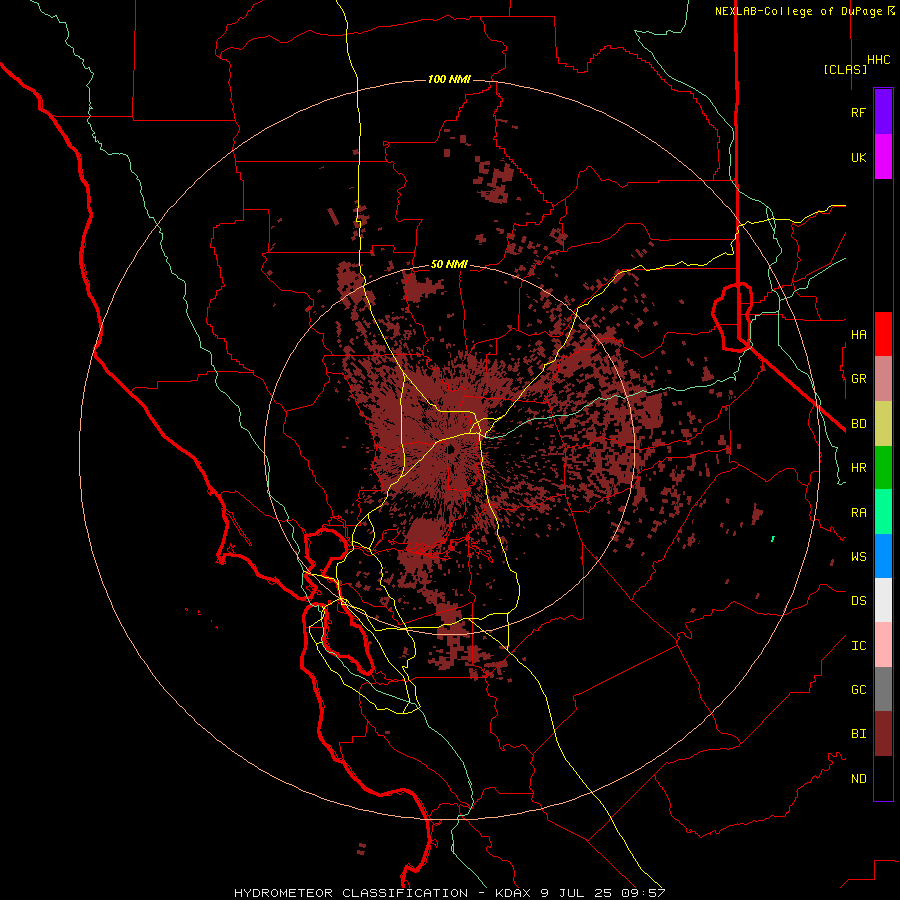The image size is (900, 900).
Task: Select the WS blue legend swatch
Action: [x=883, y=556]
